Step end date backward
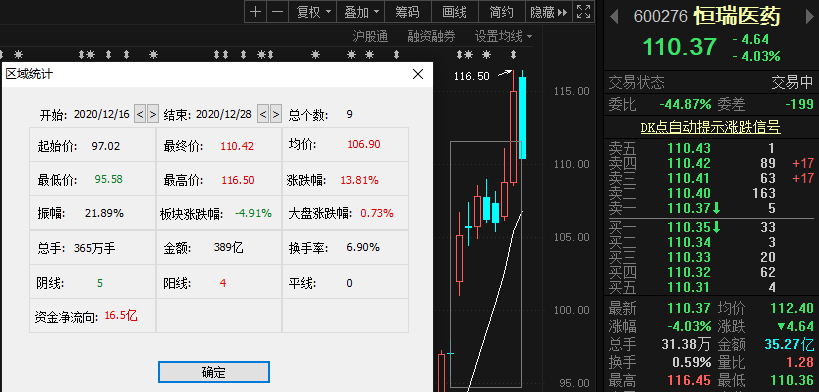Screen dimensions: 819x392 coord(263,114)
